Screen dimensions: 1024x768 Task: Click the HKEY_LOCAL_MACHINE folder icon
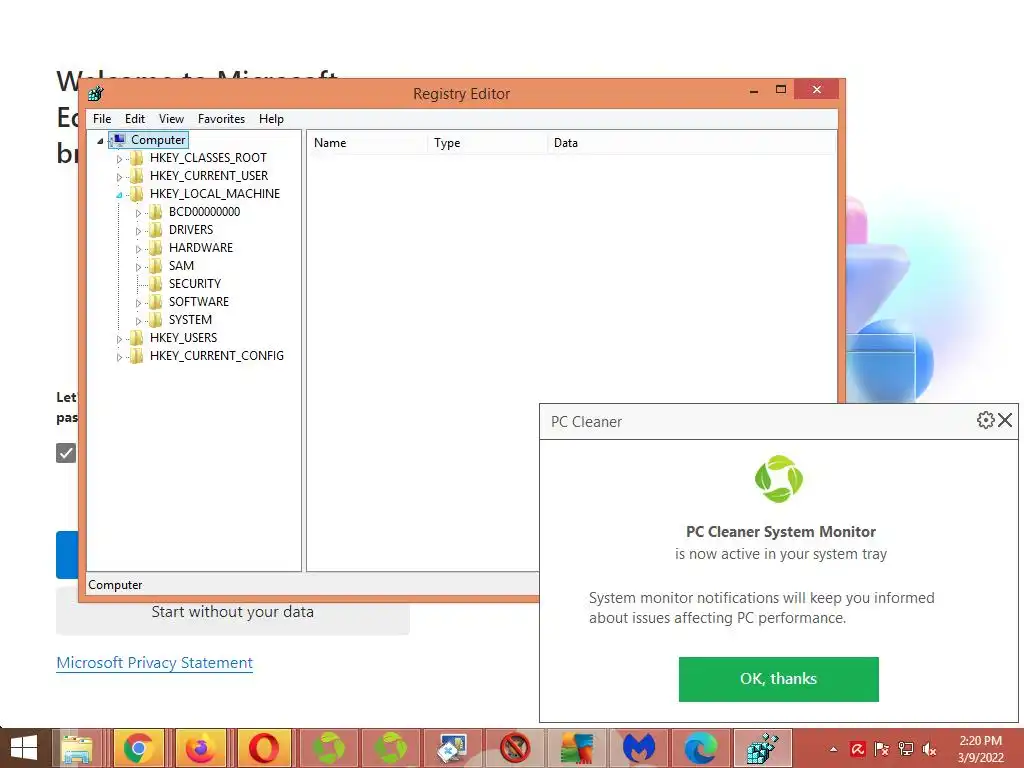point(136,193)
